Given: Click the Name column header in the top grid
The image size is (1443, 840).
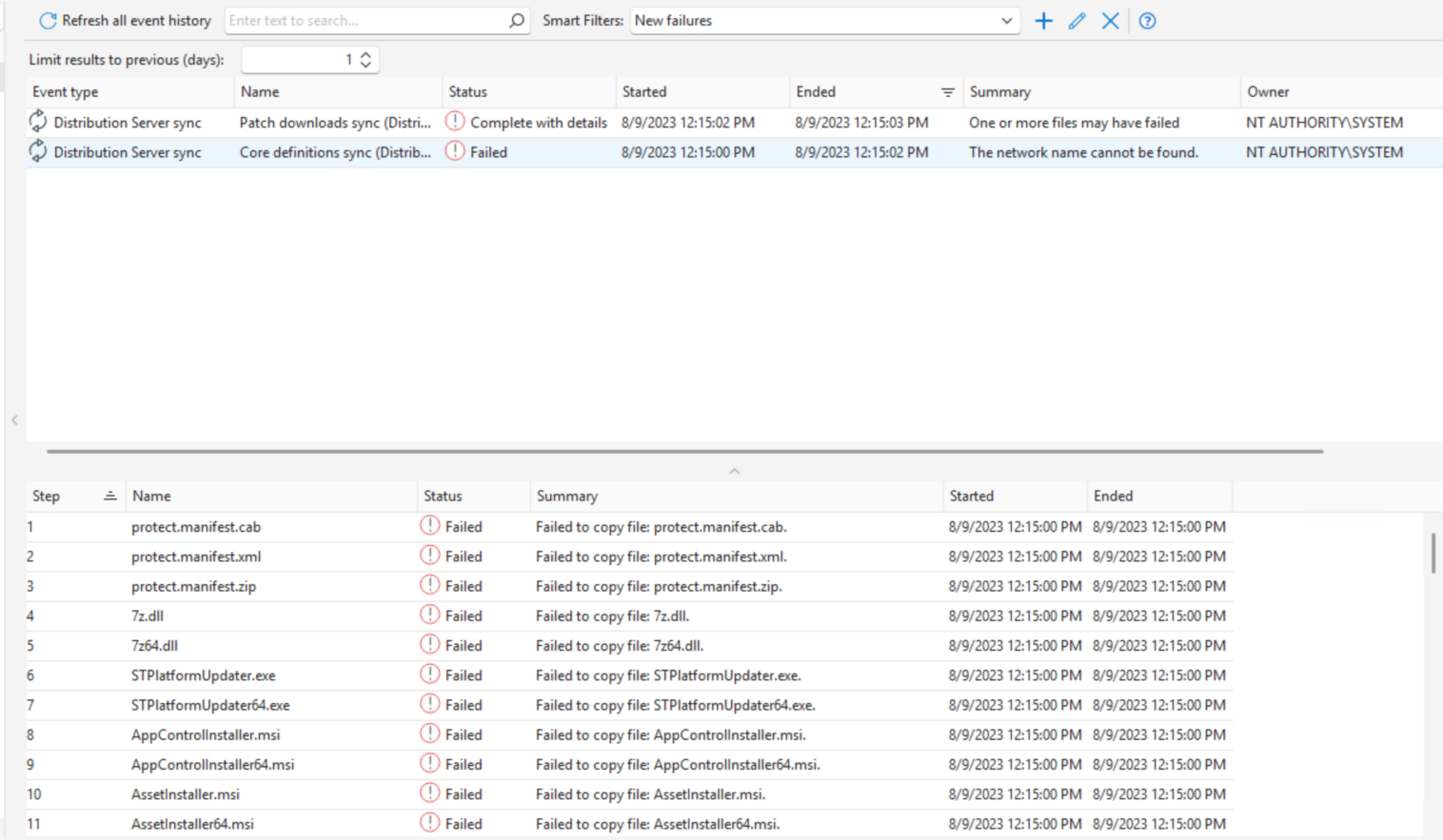Looking at the screenshot, I should tap(260, 91).
